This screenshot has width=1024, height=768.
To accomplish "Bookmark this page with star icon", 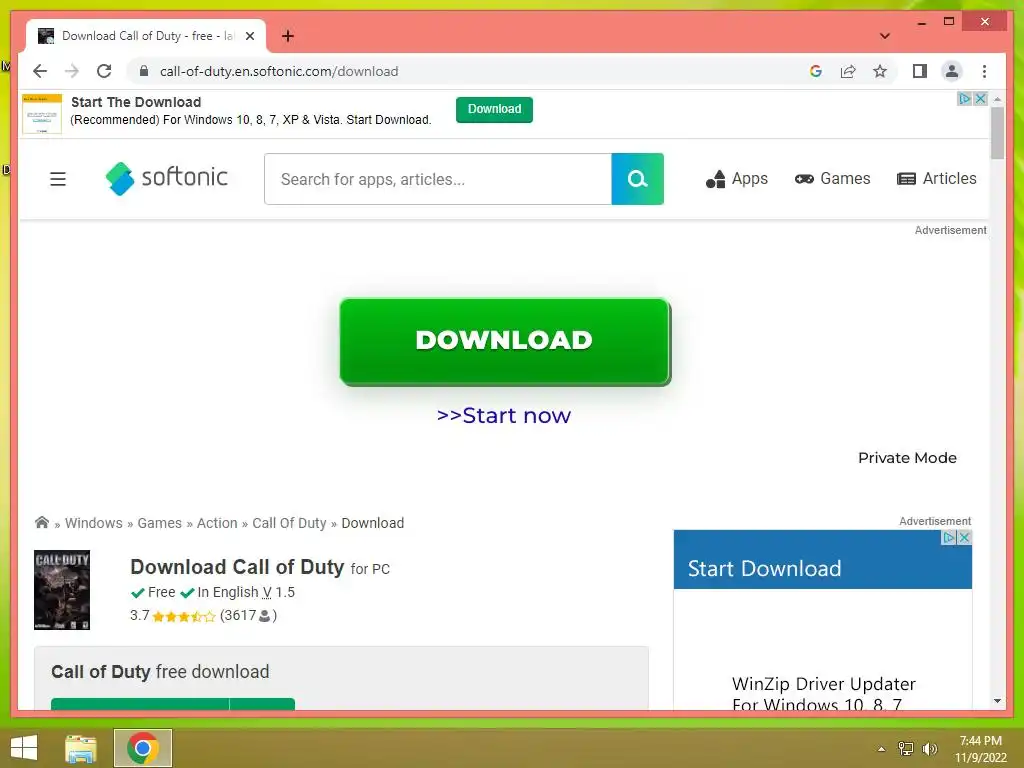I will coord(880,71).
